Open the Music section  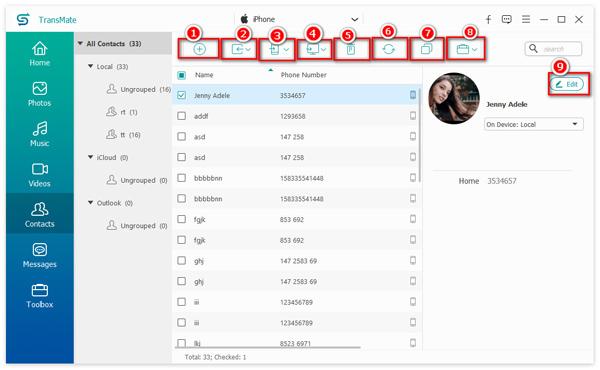click(40, 134)
